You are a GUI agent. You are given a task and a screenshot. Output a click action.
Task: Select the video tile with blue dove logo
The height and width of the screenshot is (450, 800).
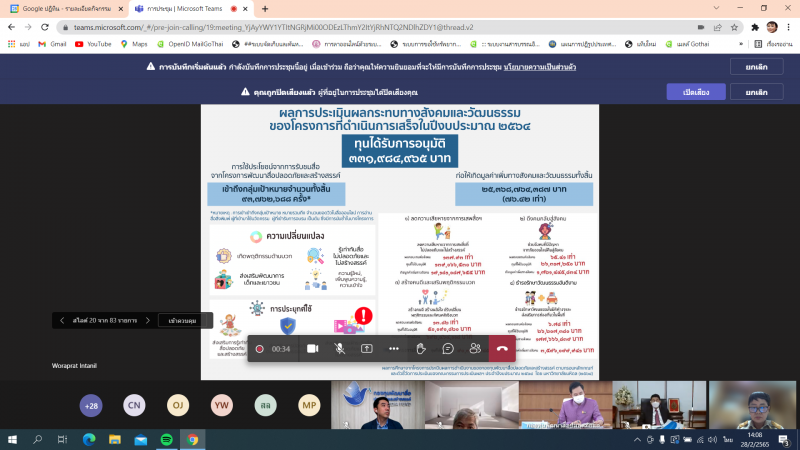pos(378,405)
